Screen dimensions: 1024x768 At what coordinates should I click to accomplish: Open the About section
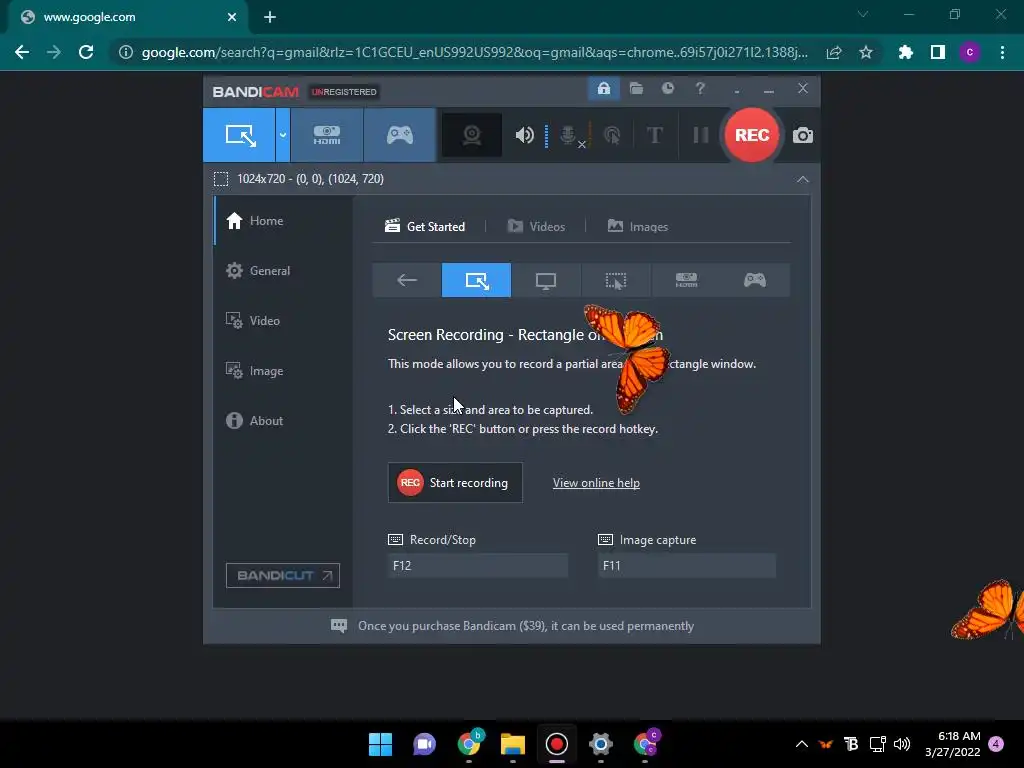point(283,421)
